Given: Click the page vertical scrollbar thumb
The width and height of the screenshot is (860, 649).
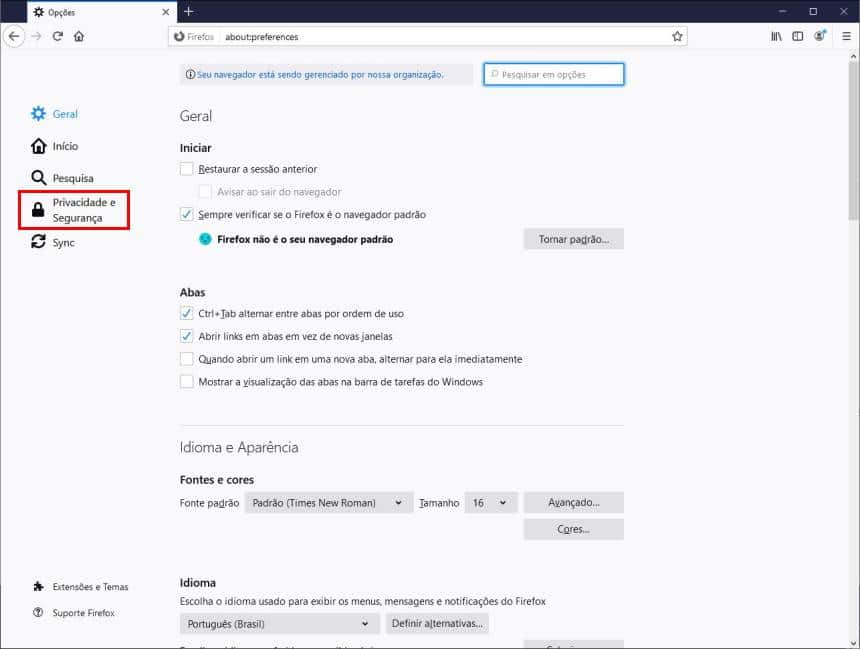Looking at the screenshot, I should (853, 140).
